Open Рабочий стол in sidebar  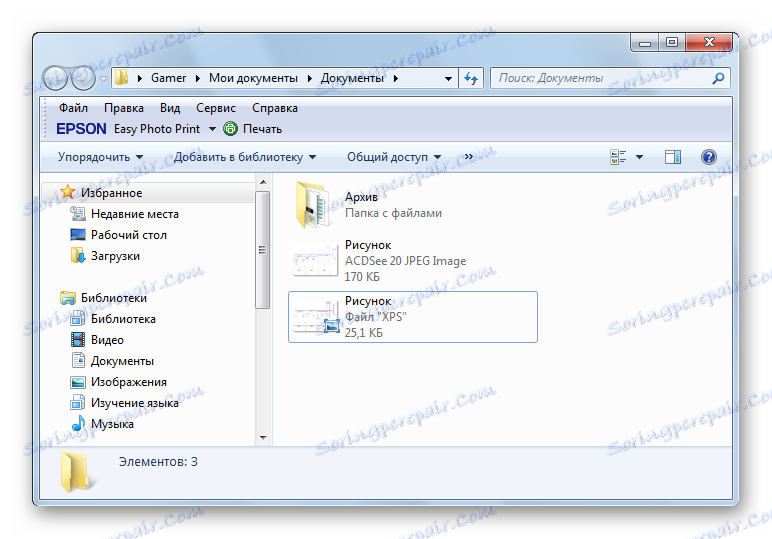point(129,235)
